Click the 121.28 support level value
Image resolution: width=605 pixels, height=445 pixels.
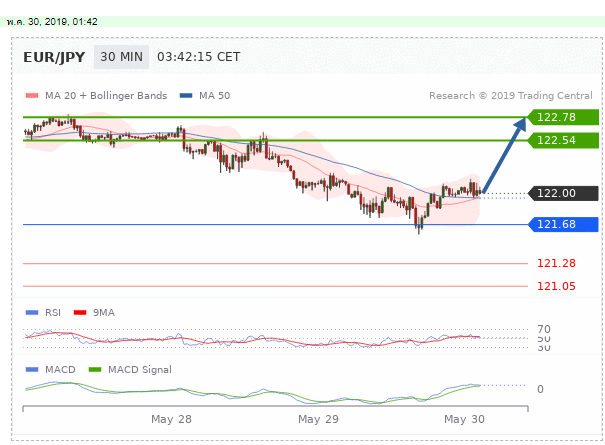[556, 263]
